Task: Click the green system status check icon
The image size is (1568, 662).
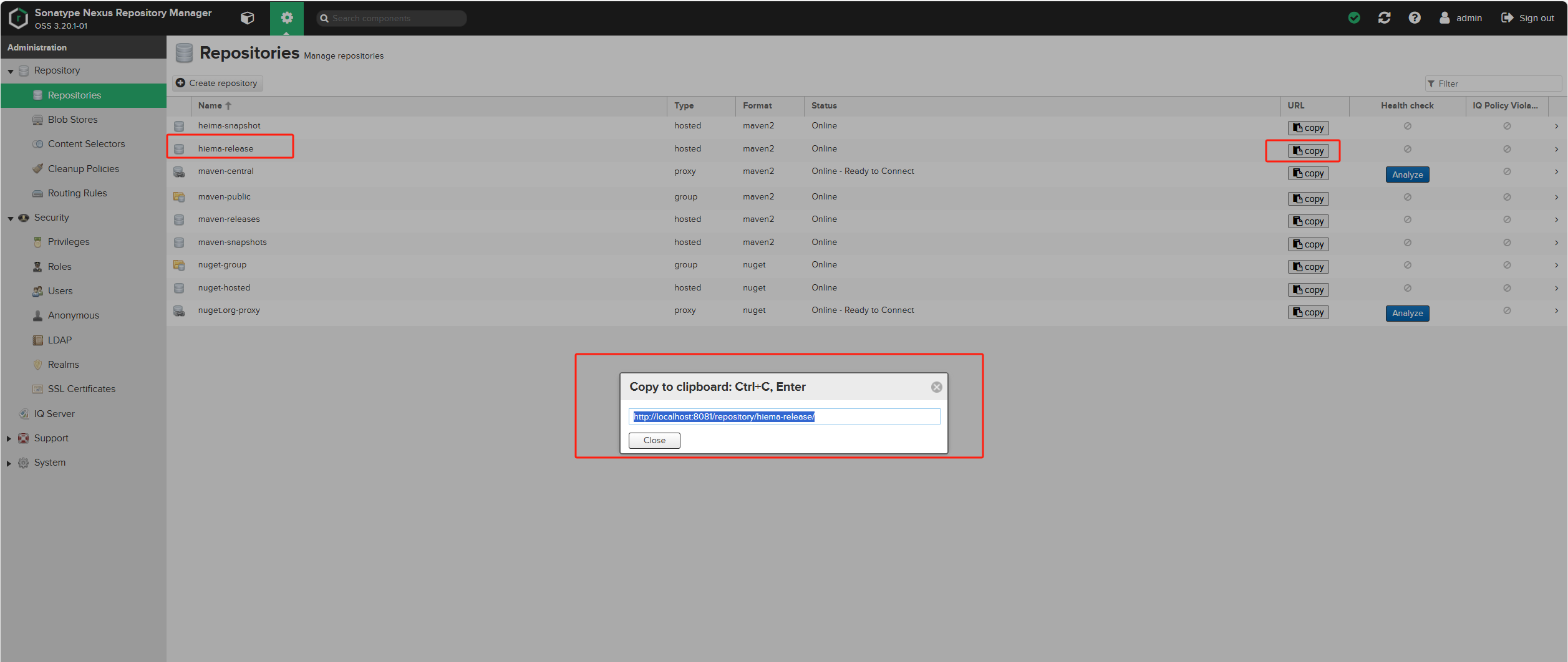Action: [1354, 18]
